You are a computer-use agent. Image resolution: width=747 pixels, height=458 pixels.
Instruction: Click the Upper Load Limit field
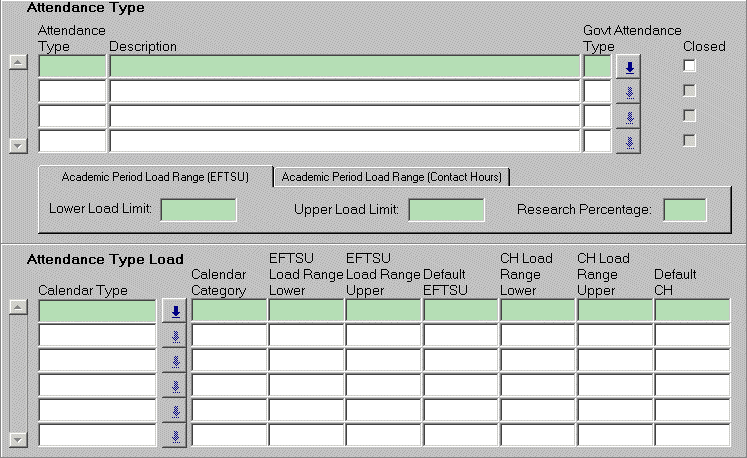pyautogui.click(x=446, y=210)
